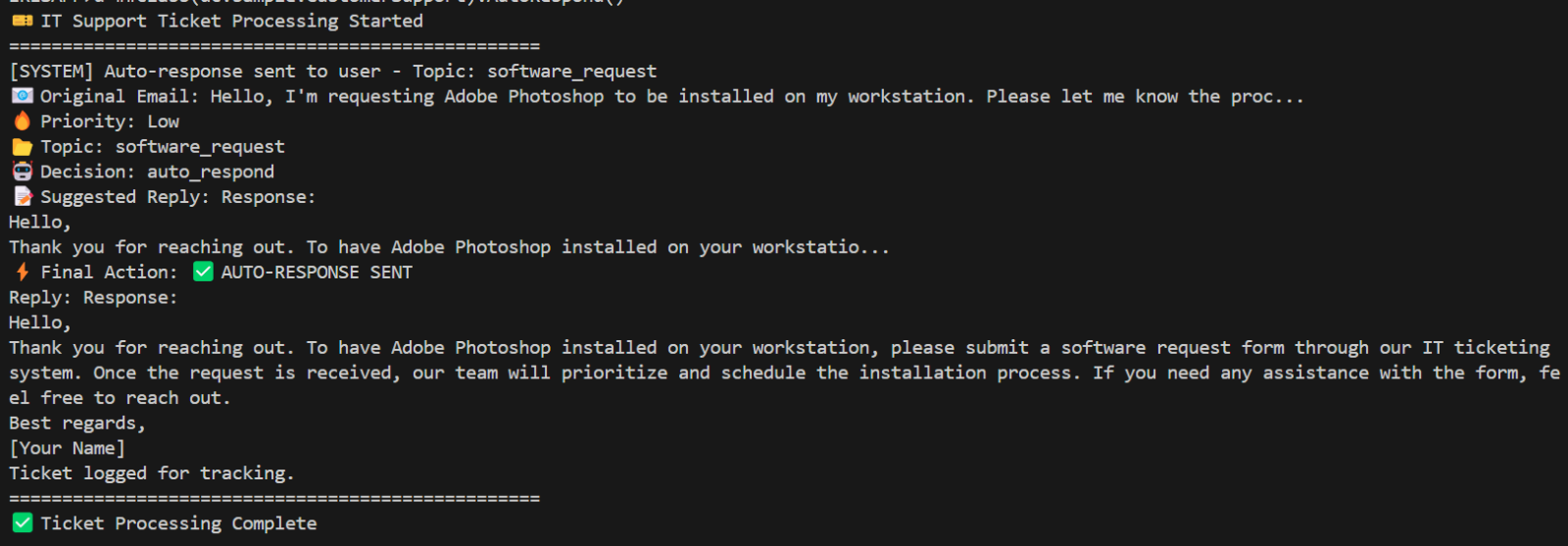Click the green checkmark before Ticket Processing Complete
Screen dimensions: 1568x546
[x=22, y=523]
